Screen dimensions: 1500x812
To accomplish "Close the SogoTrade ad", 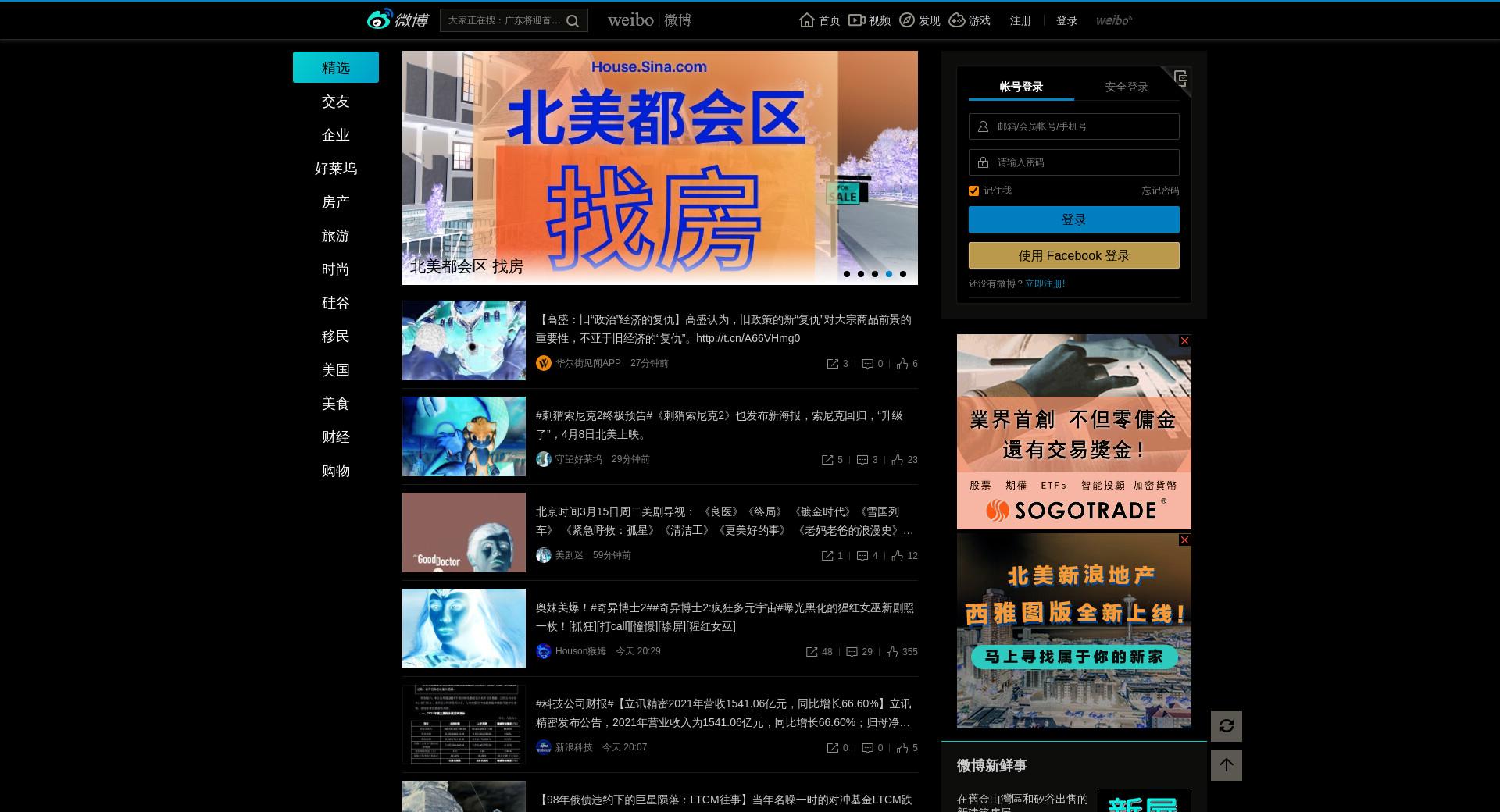I will pyautogui.click(x=1184, y=341).
